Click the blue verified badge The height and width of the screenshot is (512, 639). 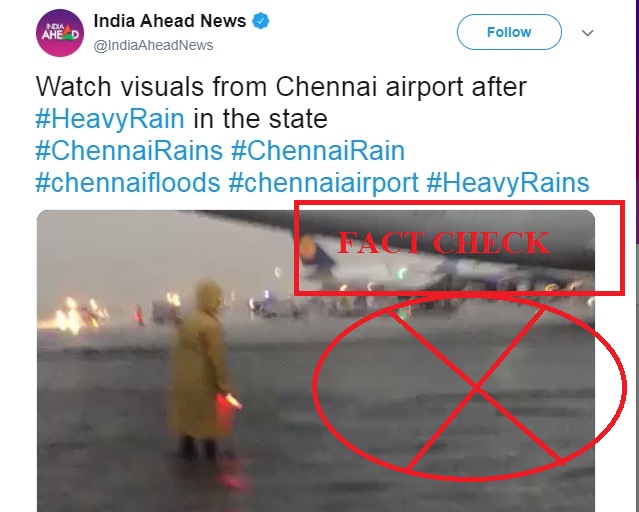261,21
